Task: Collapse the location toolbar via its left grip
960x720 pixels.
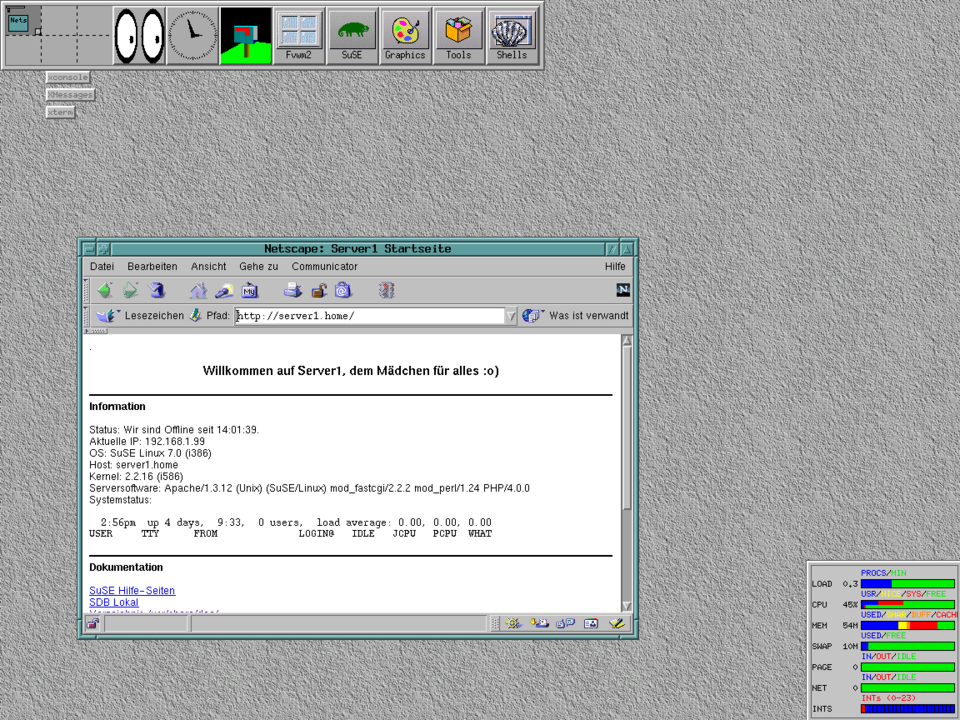Action: point(87,316)
